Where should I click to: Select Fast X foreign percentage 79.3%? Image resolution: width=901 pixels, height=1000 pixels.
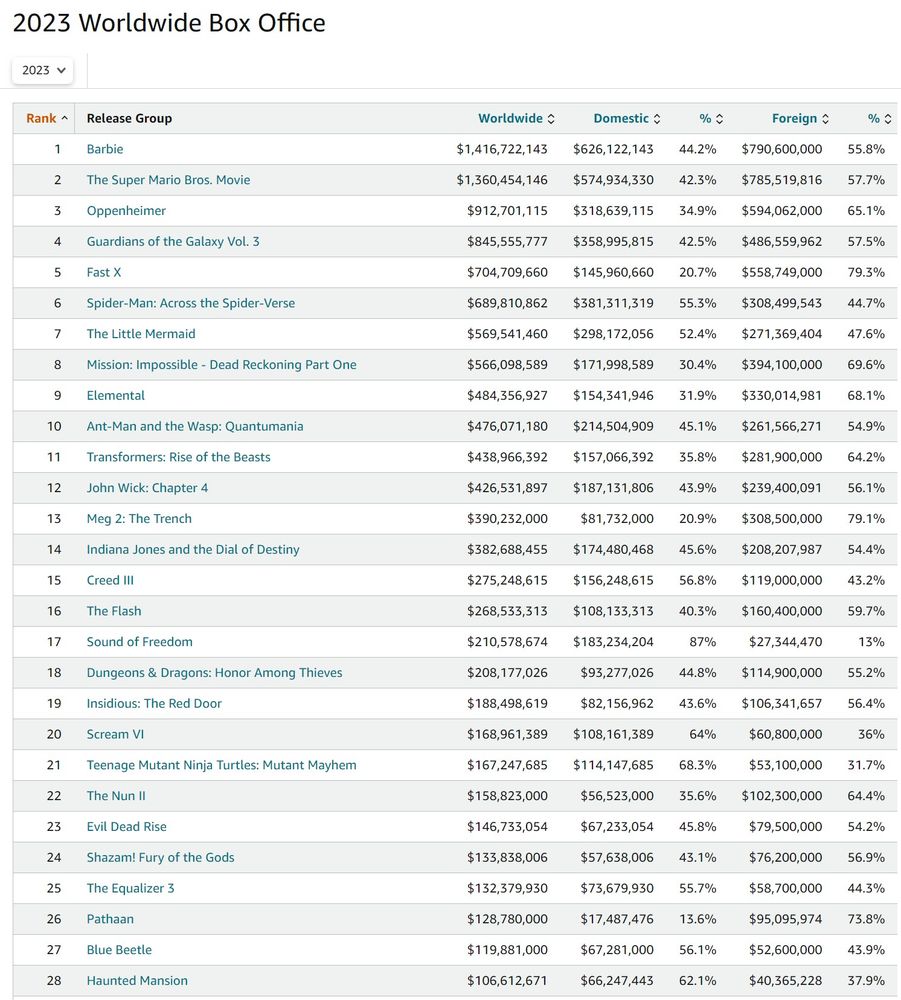pyautogui.click(x=866, y=272)
